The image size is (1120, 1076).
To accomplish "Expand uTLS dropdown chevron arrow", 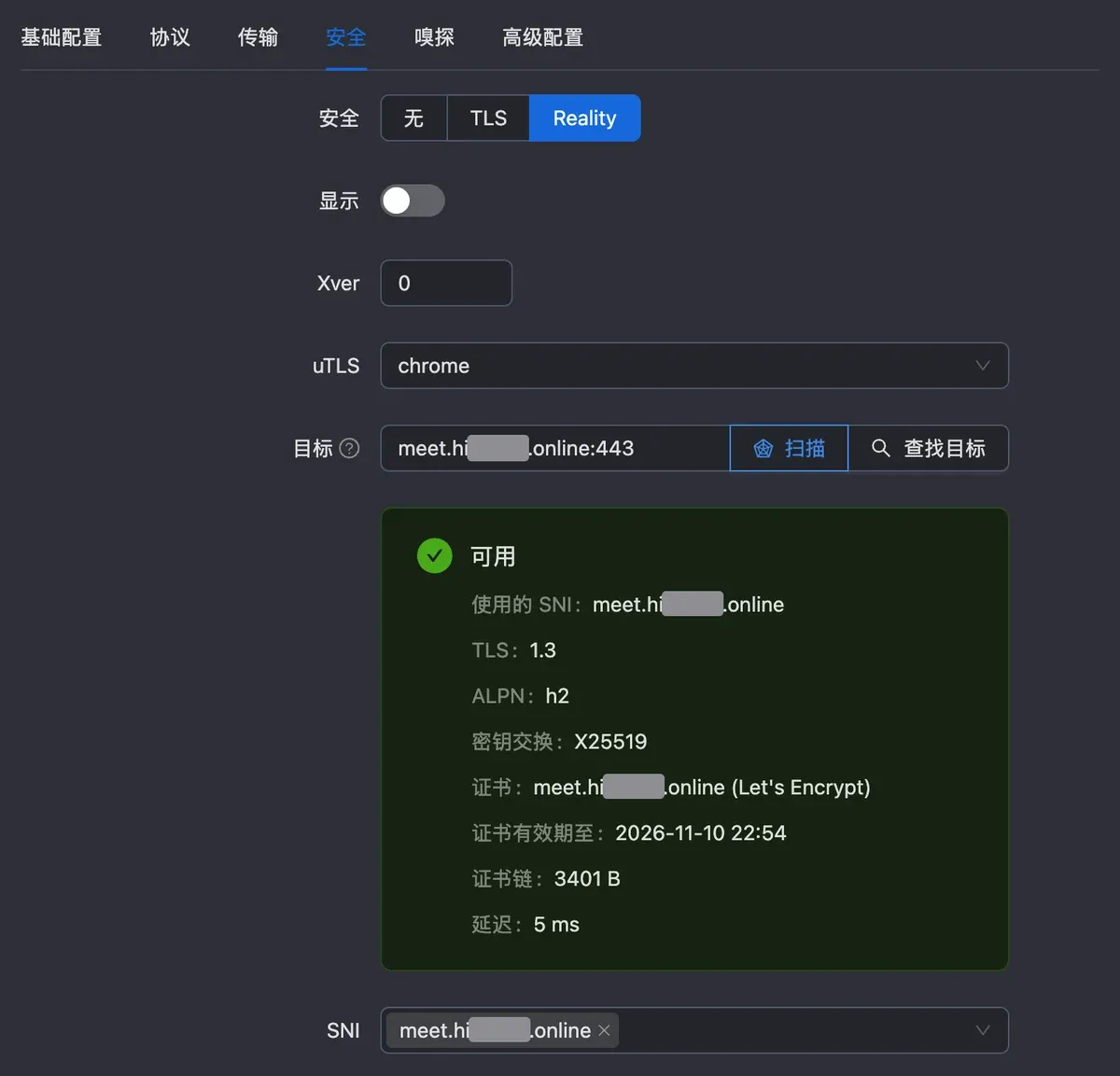I will pos(982,366).
